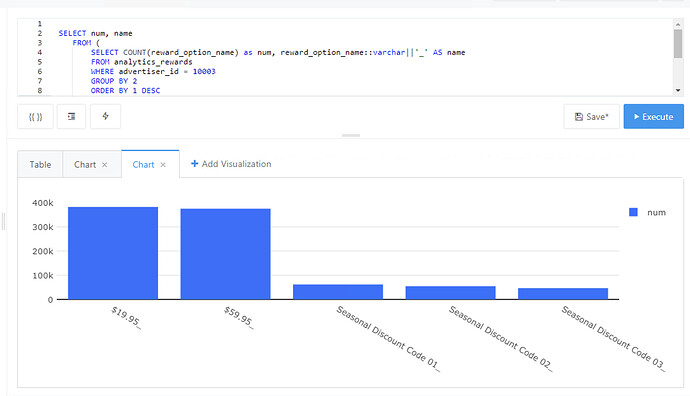690x396 pixels.
Task: Click the Seasonal Discount Code 03_ bar
Action: point(563,293)
